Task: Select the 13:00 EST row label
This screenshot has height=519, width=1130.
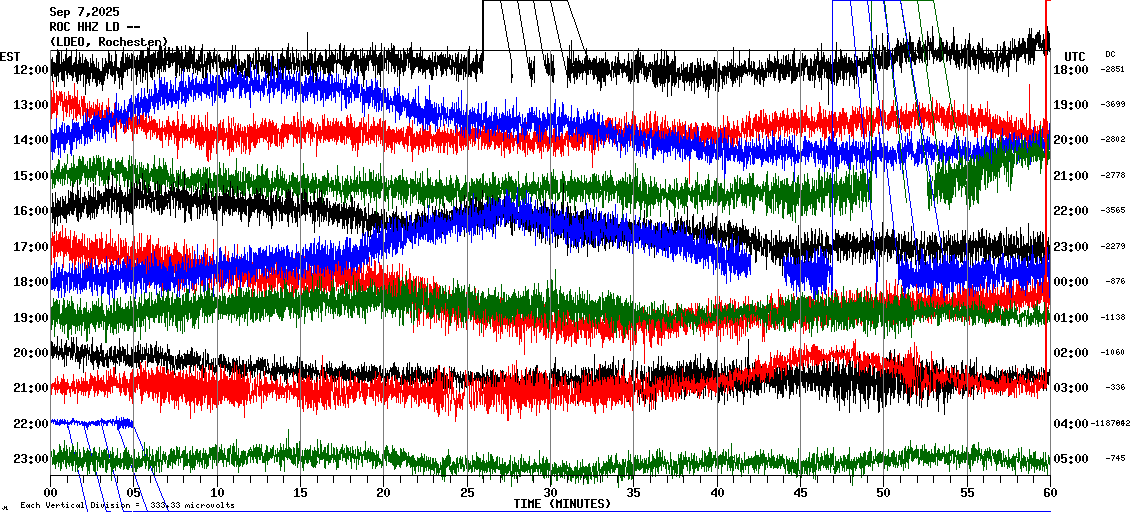Action: click(x=31, y=105)
